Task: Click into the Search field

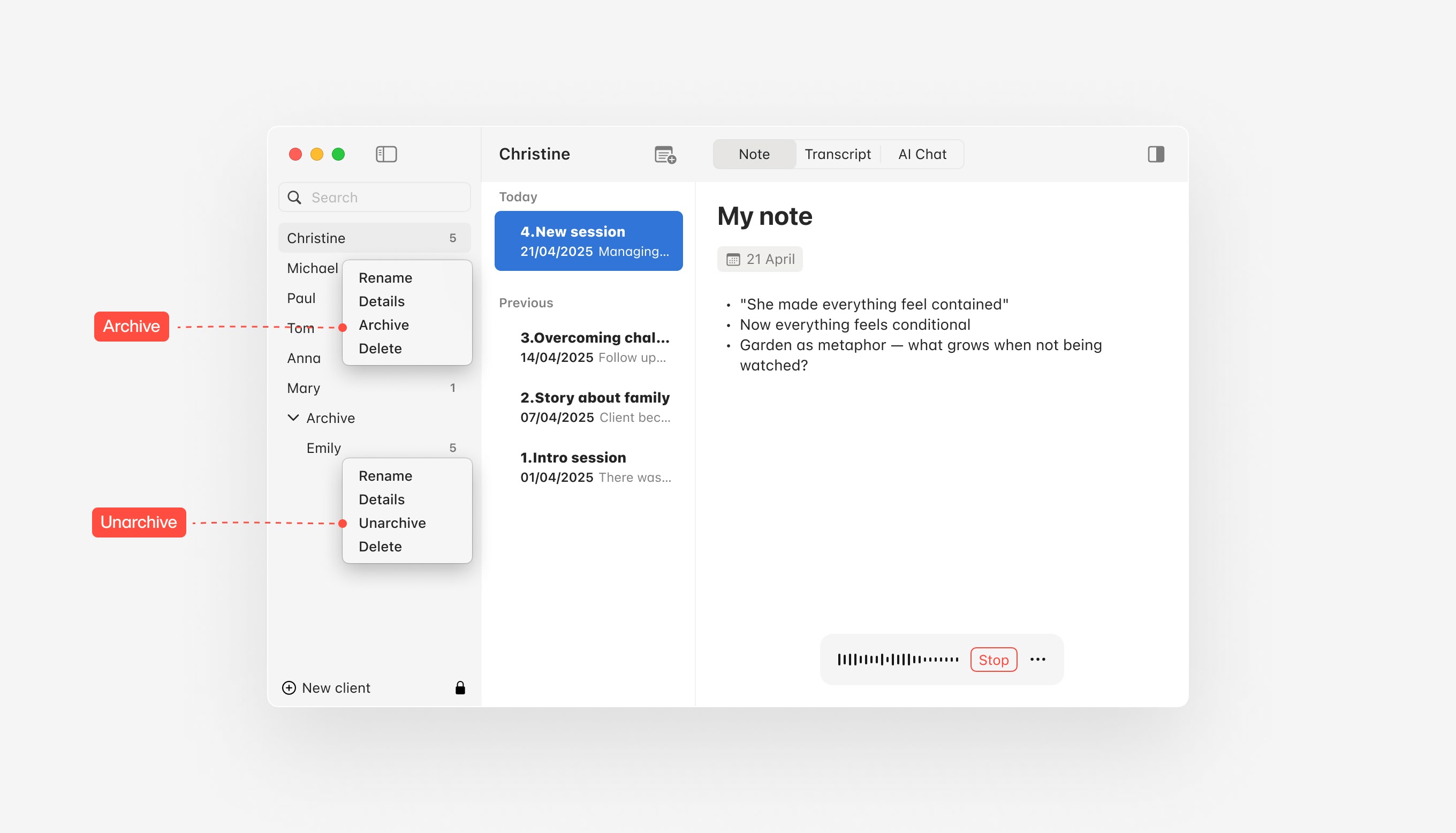Action: tap(383, 198)
